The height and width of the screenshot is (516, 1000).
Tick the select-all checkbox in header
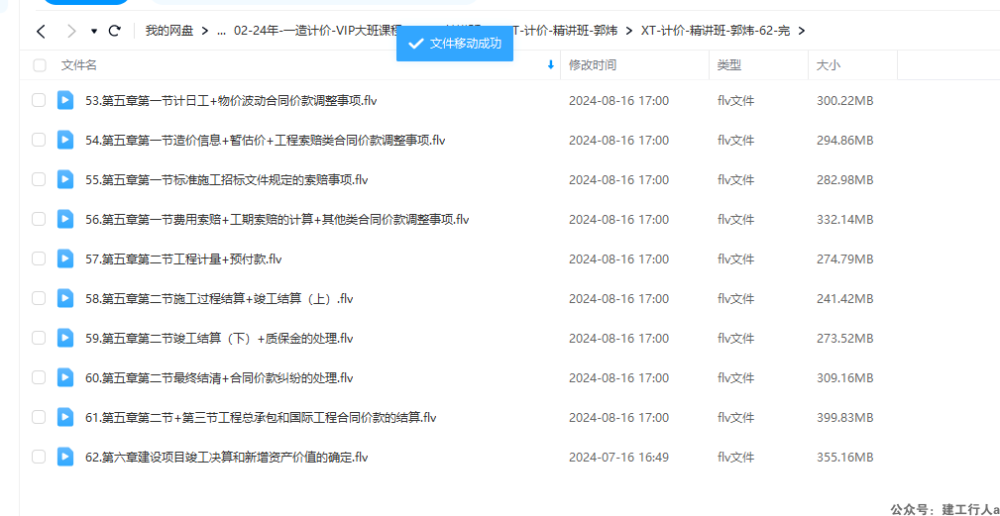point(40,65)
